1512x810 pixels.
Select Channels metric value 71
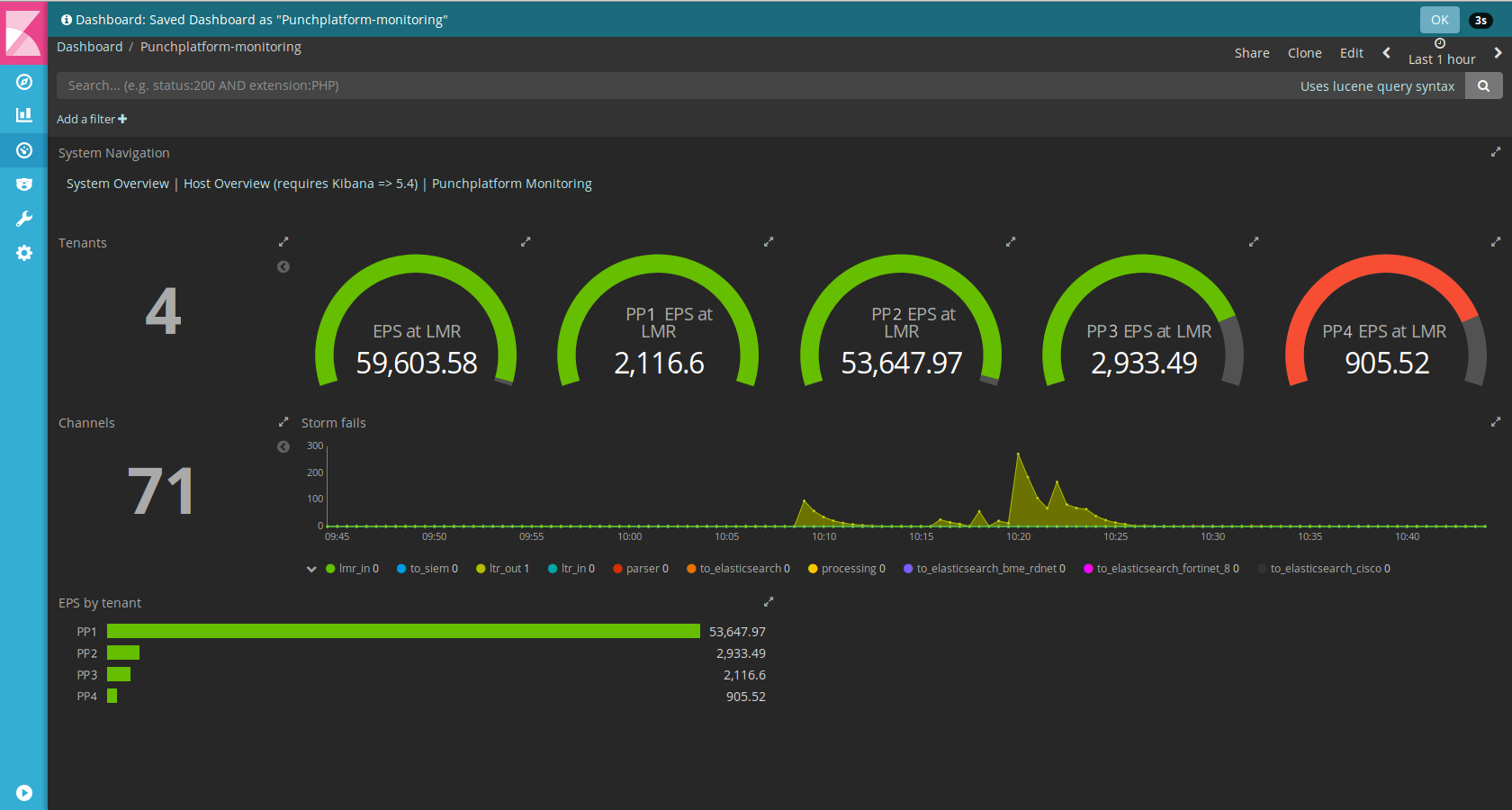tap(161, 491)
